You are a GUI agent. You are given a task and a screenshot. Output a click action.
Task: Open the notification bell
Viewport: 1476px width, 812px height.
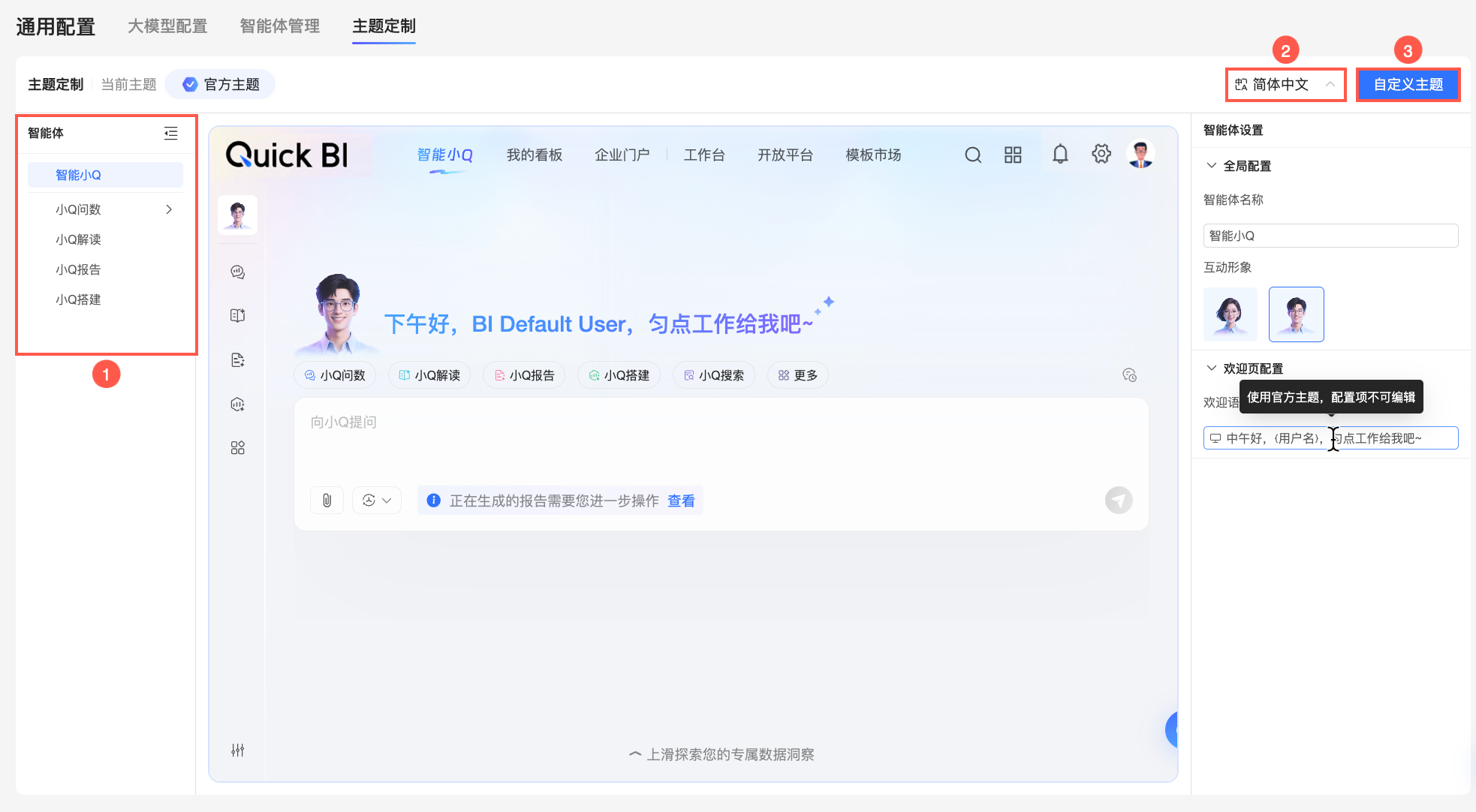[1060, 154]
